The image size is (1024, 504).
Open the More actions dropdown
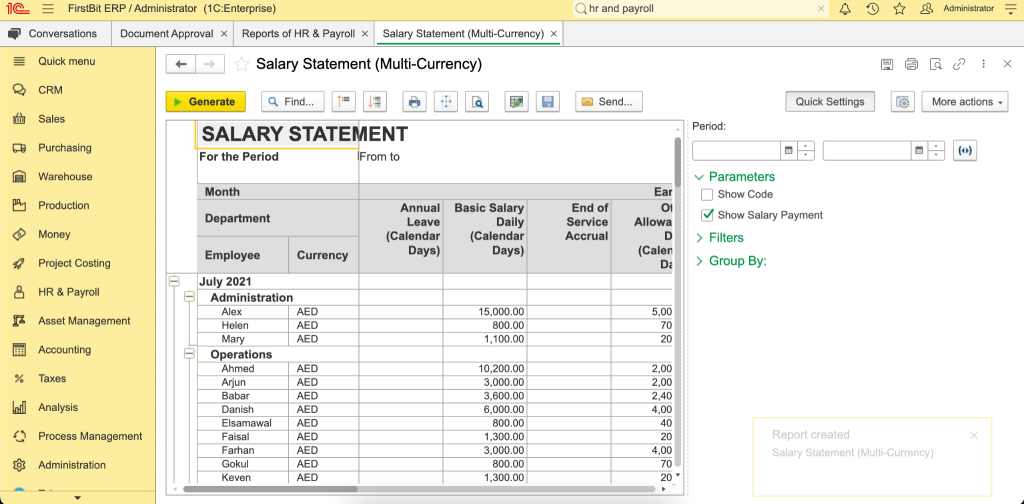click(x=965, y=102)
